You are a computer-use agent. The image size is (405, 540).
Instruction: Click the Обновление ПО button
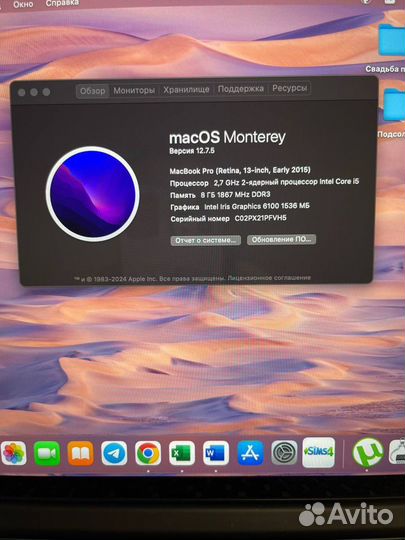tap(281, 240)
